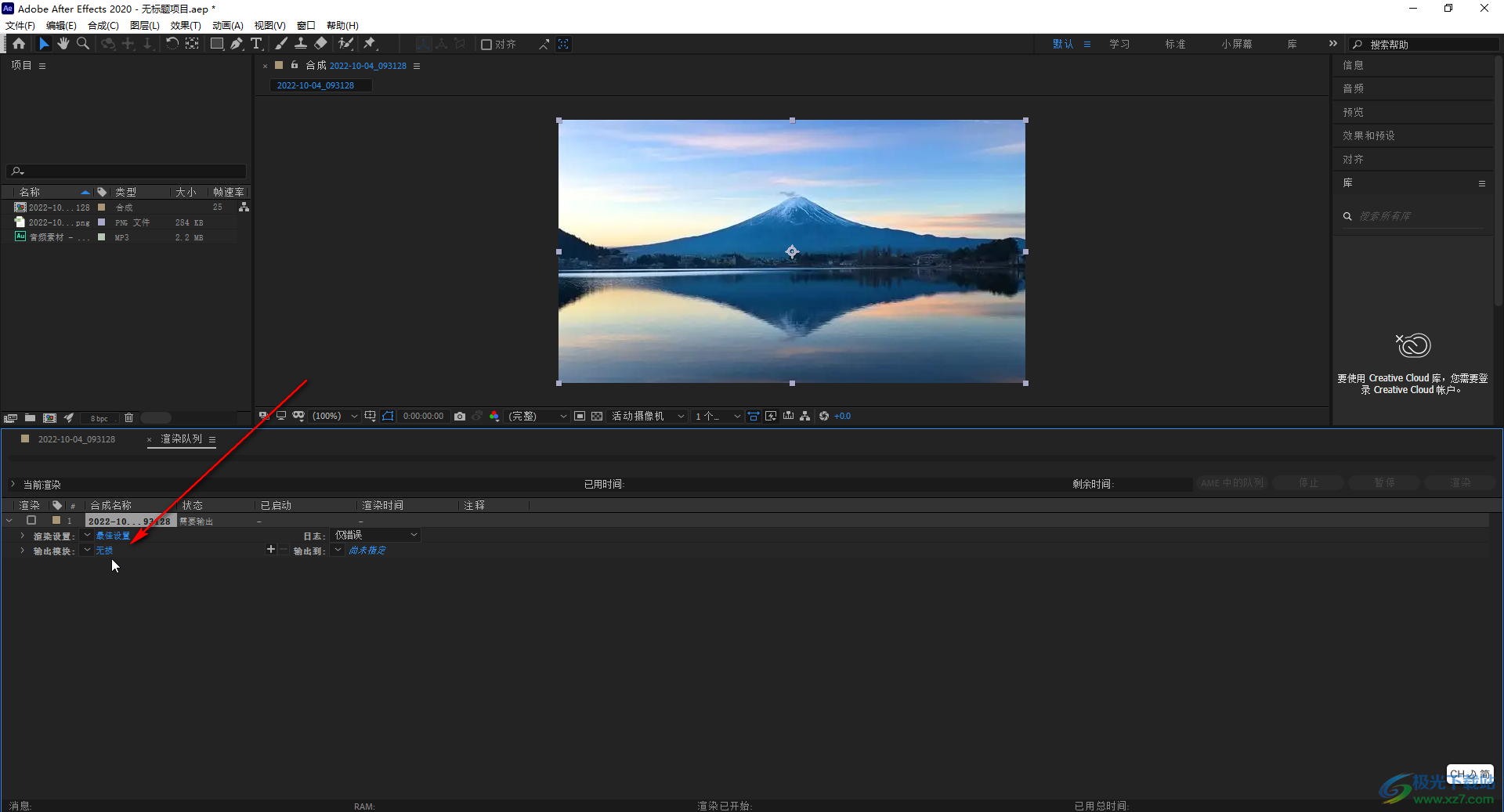Toggle the composition viewer lock icon

point(295,65)
